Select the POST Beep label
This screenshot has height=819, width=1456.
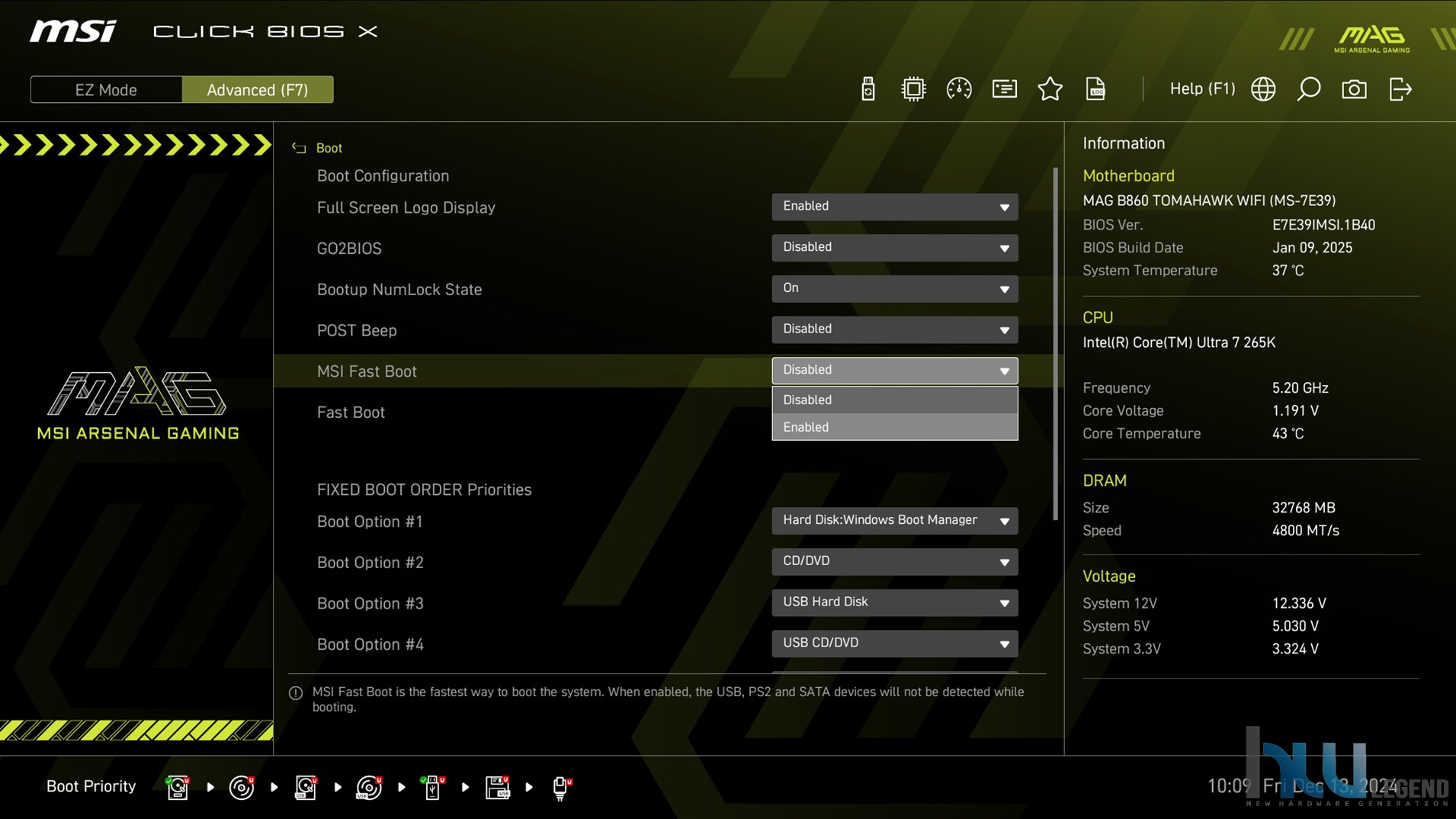[x=357, y=331]
